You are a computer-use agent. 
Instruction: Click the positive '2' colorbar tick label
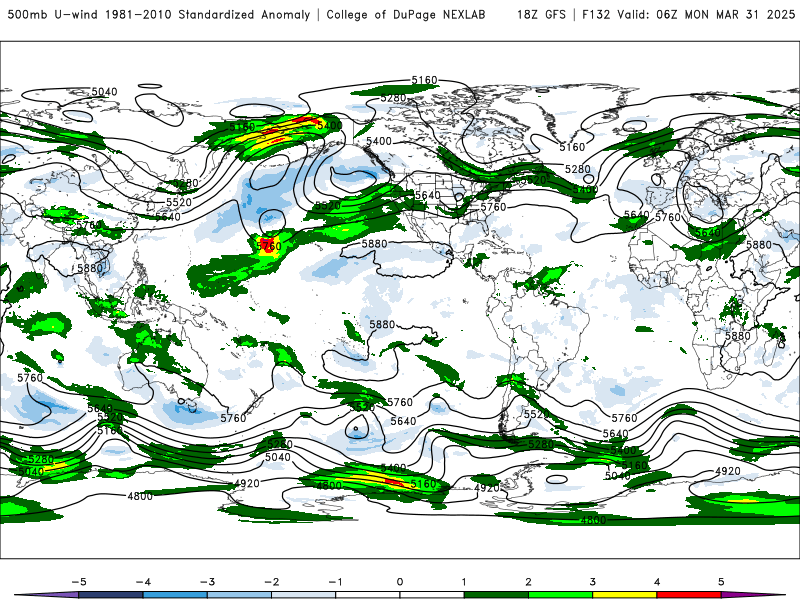pos(529,582)
